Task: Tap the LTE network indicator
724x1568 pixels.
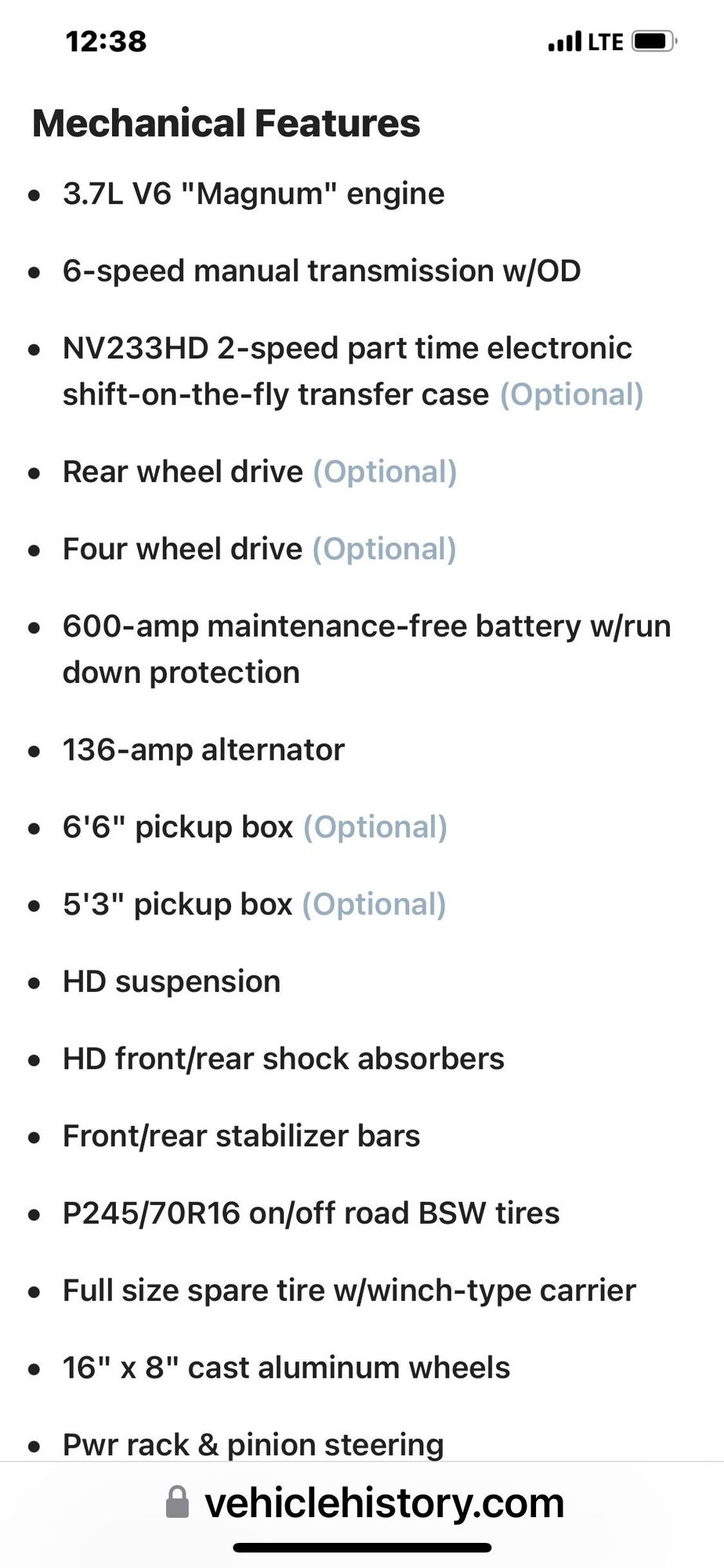Action: [x=606, y=42]
